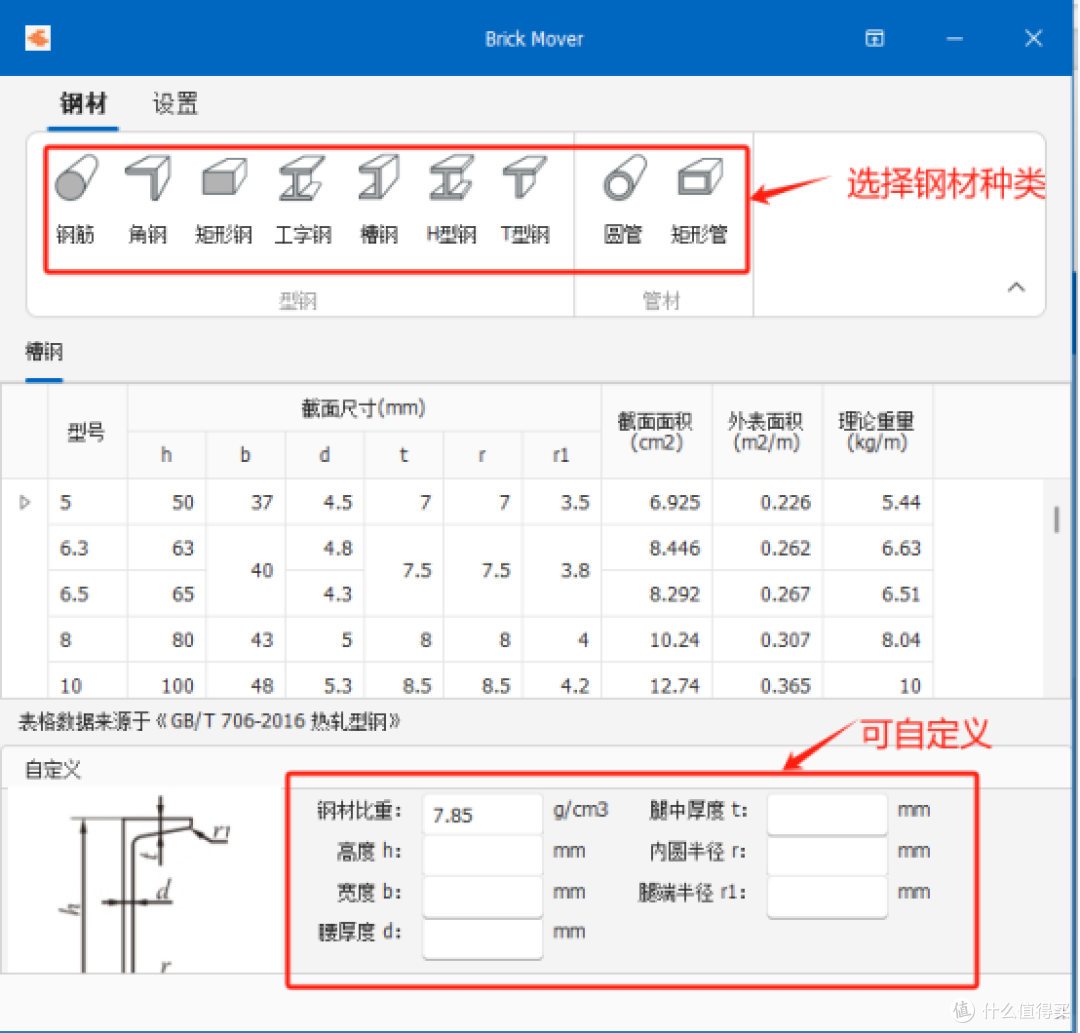Screen dimensions: 1080x1033
Task: Select model 6.3 row cell
Action: pyautogui.click(x=87, y=548)
